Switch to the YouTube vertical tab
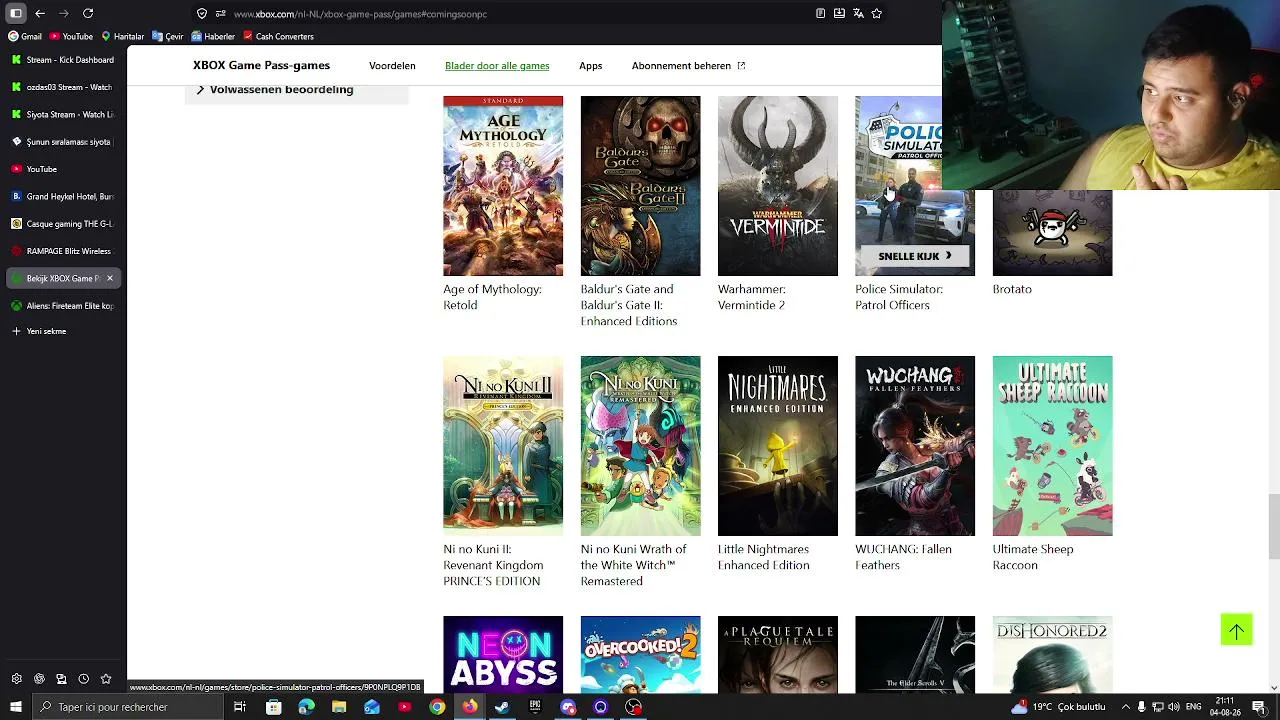1280x720 pixels. 63,169
